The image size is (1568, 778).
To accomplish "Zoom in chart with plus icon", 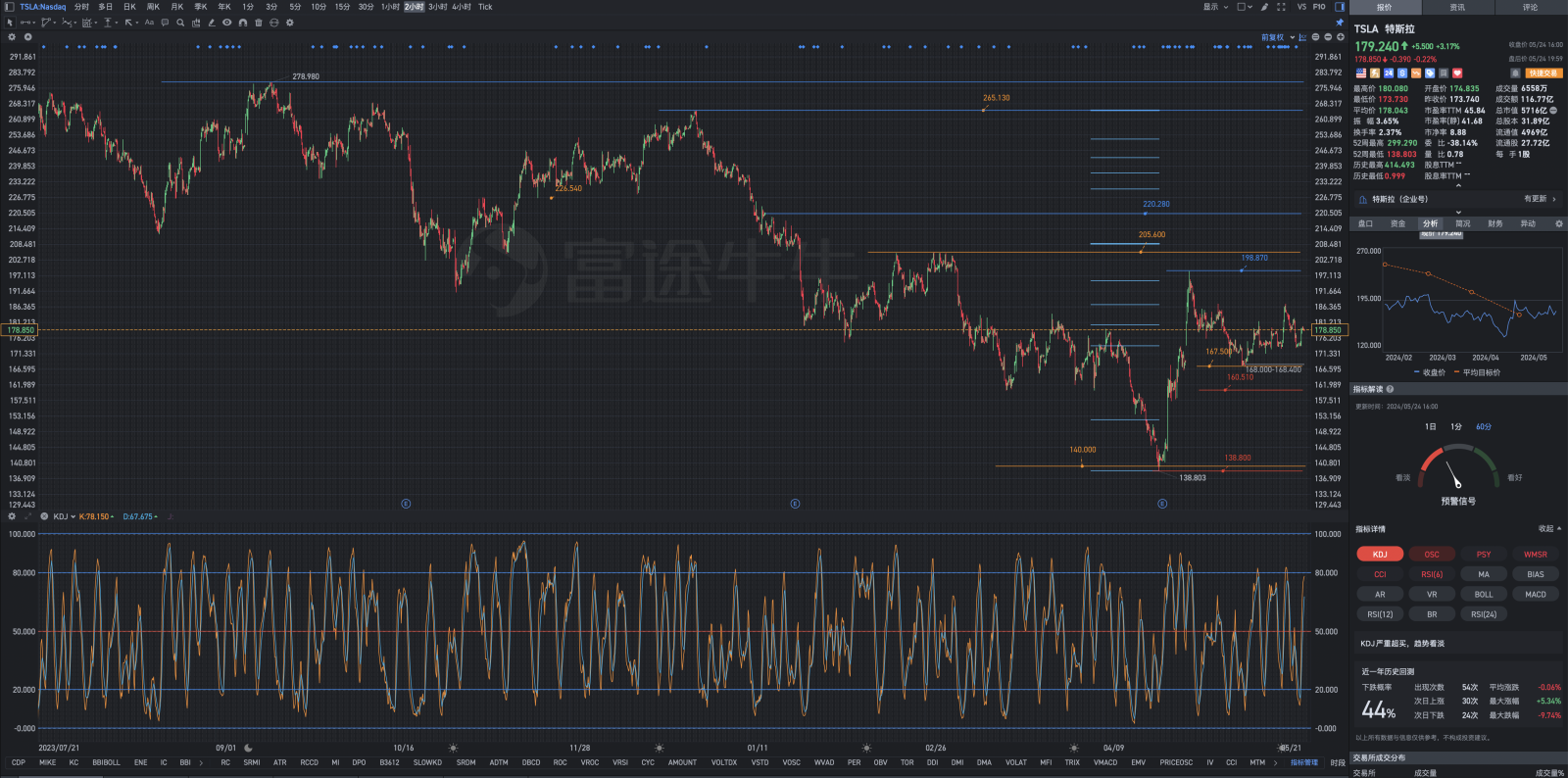I will (1341, 37).
